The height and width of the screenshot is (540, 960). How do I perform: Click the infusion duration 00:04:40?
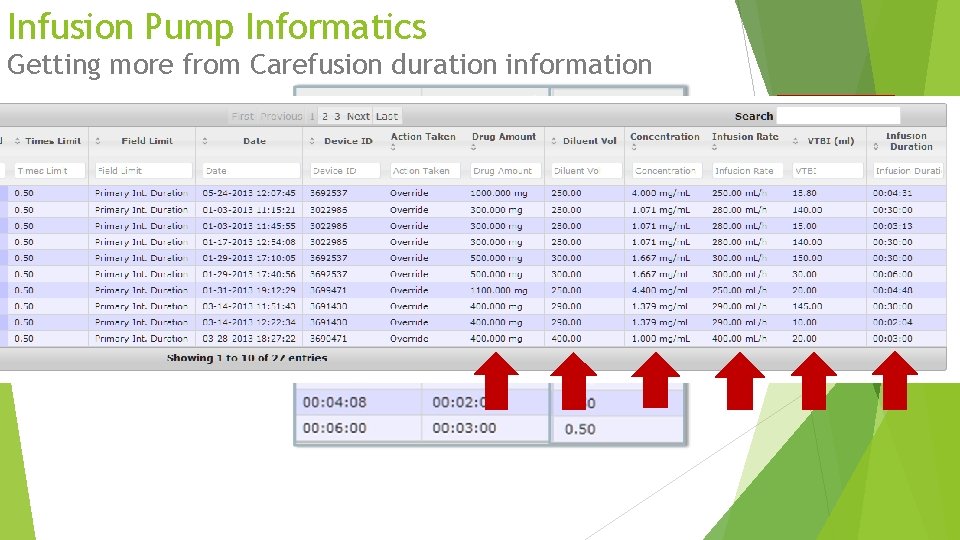point(892,290)
